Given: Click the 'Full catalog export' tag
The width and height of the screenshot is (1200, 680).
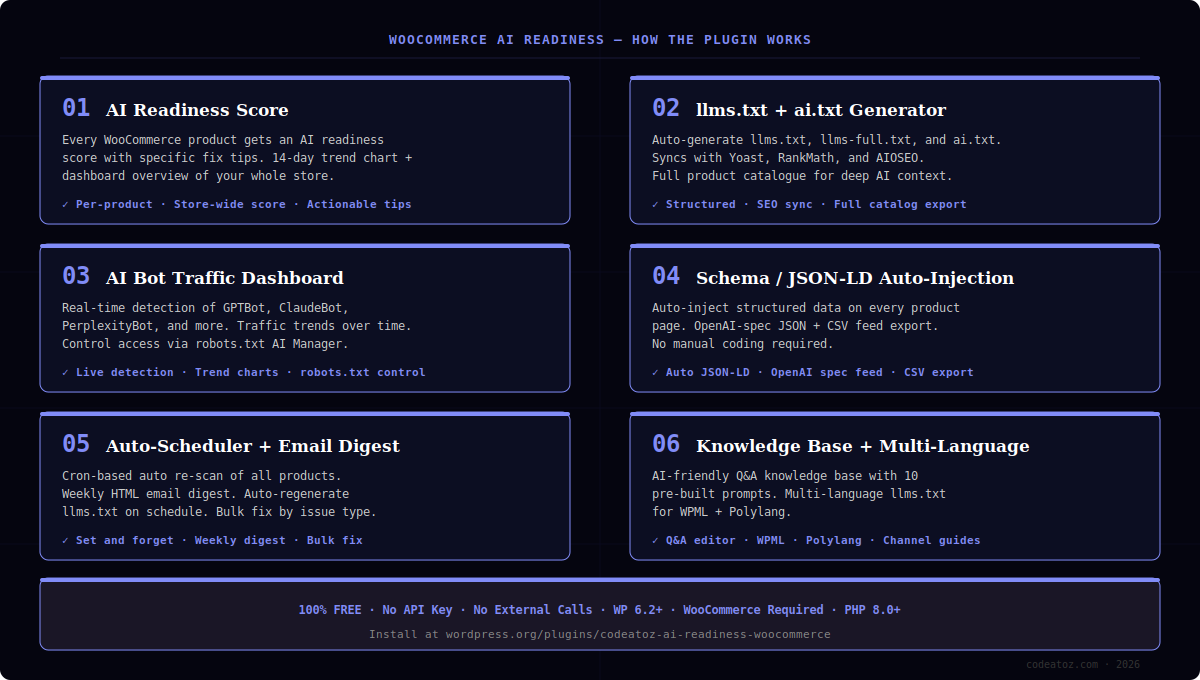Looking at the screenshot, I should click(x=900, y=204).
